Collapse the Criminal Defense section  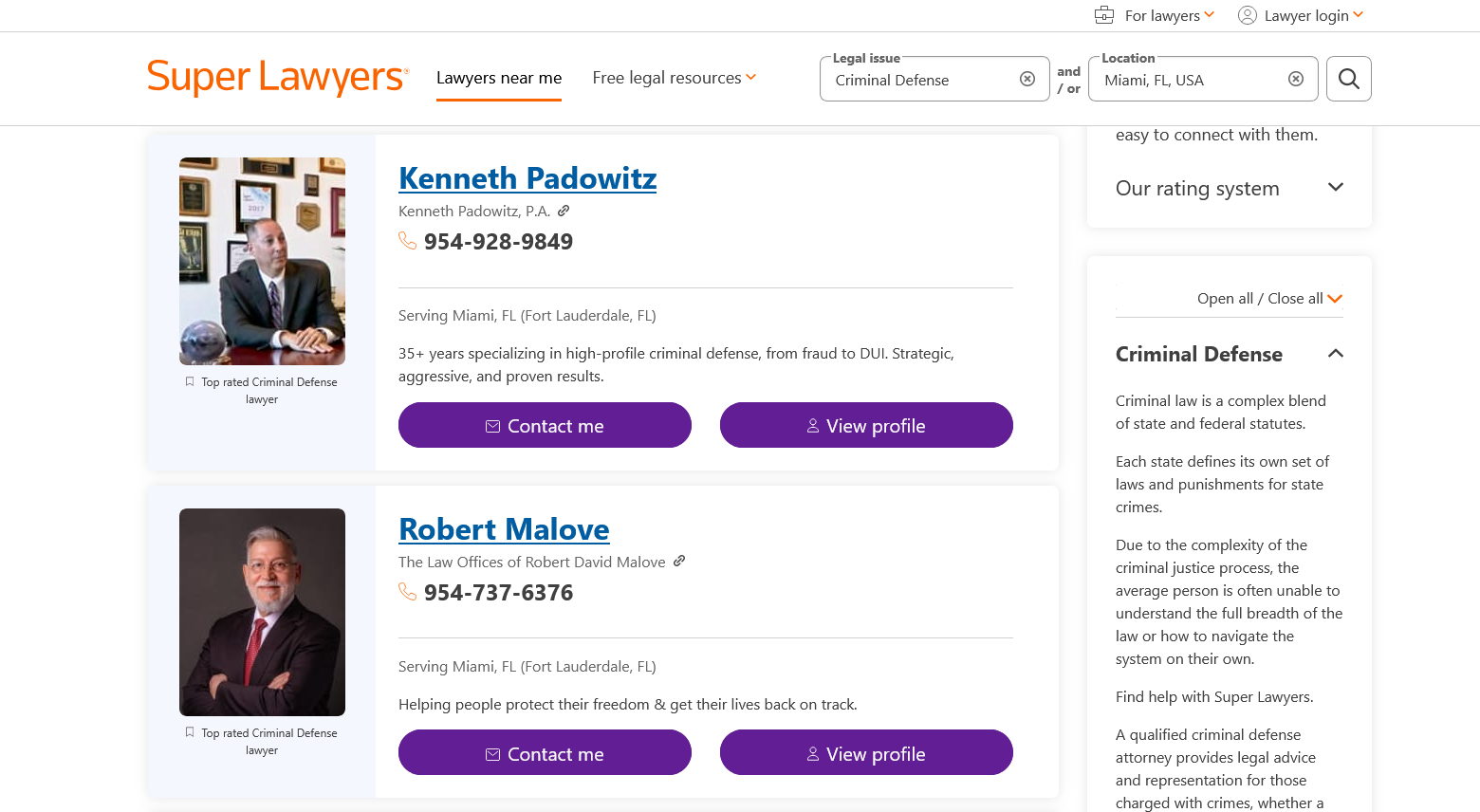pyautogui.click(x=1335, y=354)
